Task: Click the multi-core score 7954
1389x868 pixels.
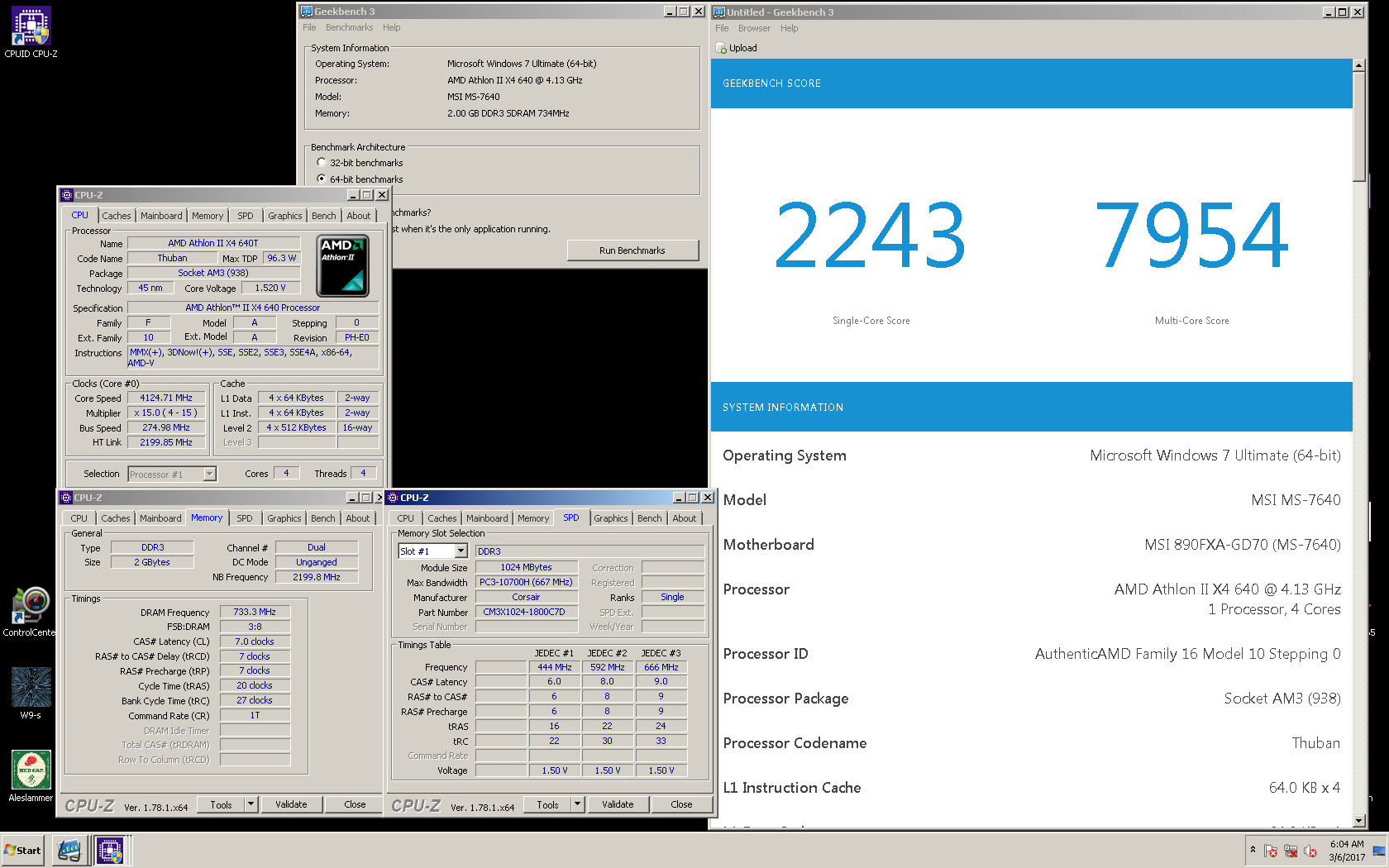Action: (x=1191, y=236)
